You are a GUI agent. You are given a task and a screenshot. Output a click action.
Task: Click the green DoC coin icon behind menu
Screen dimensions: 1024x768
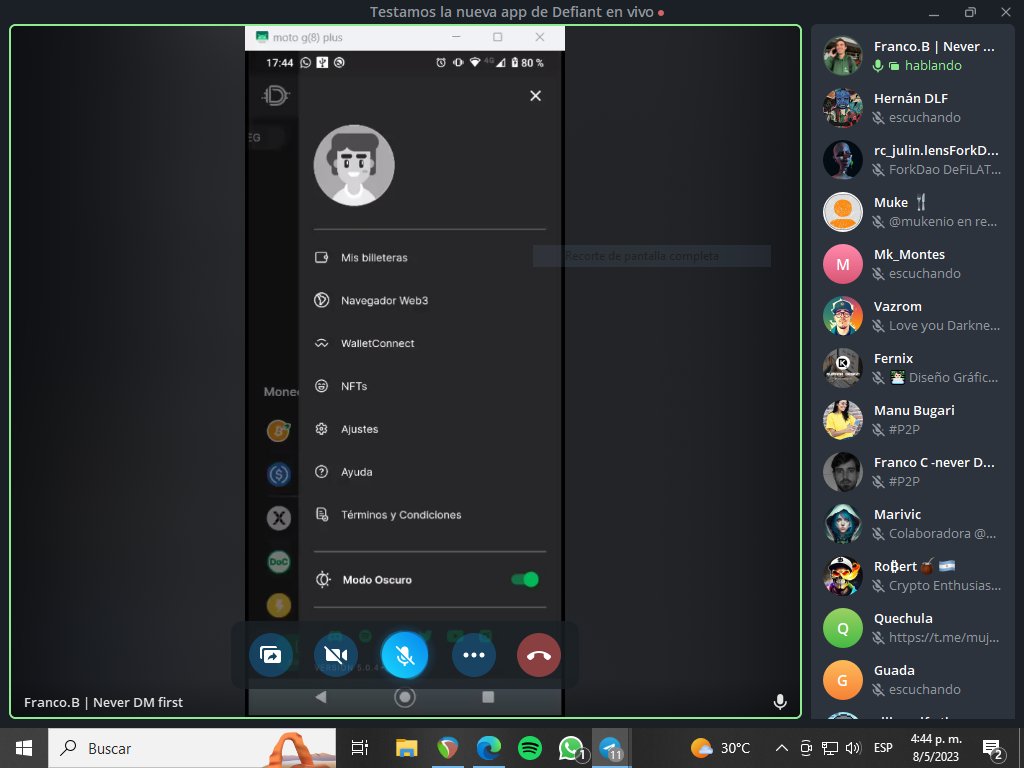point(279,562)
